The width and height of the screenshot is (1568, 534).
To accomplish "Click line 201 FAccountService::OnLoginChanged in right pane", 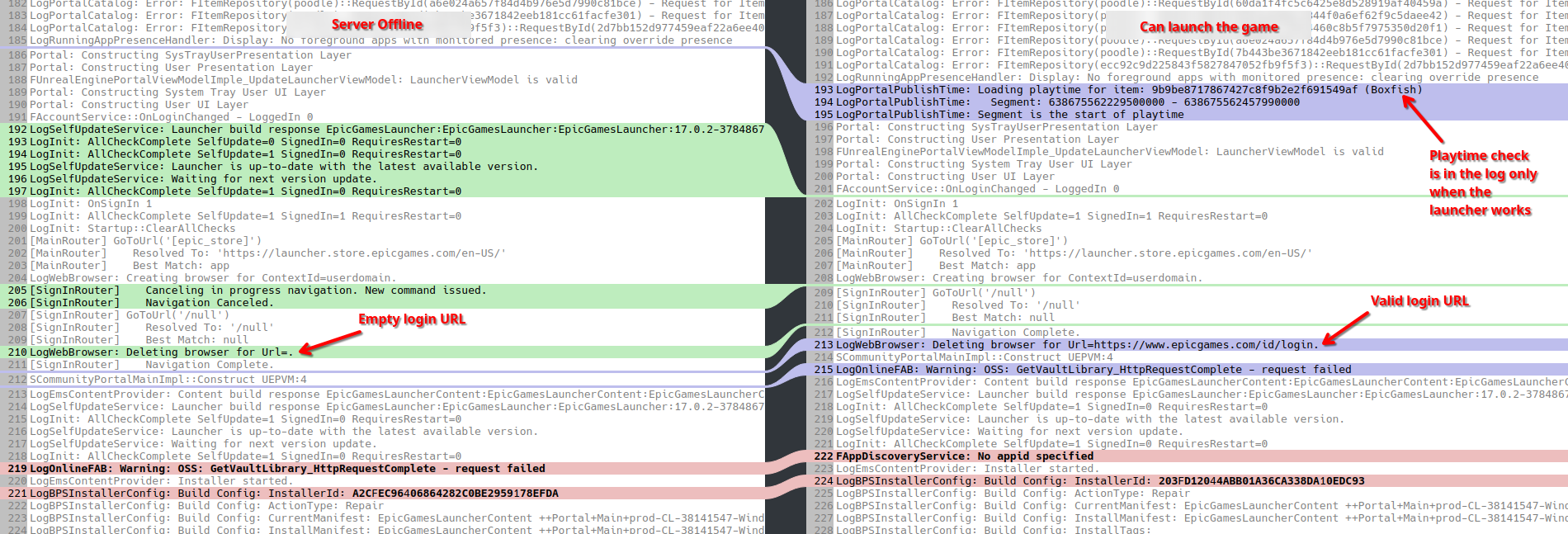I will point(978,189).
